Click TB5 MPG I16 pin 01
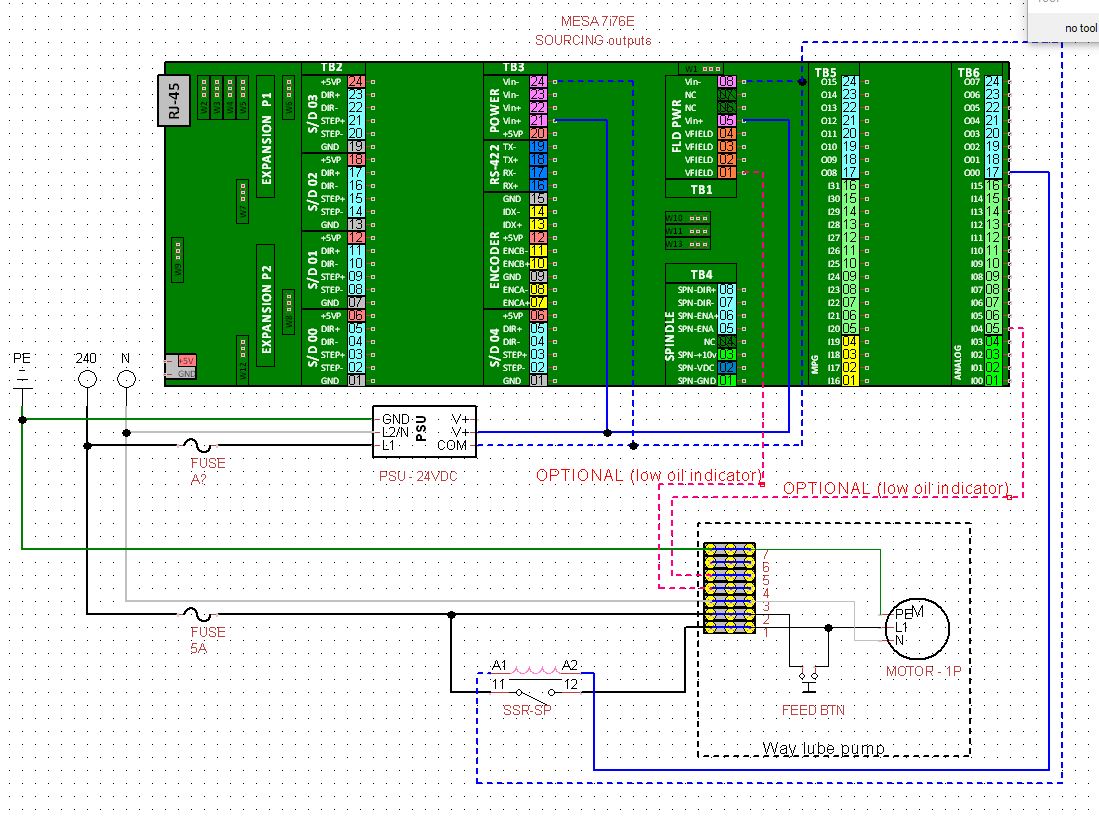 click(849, 381)
